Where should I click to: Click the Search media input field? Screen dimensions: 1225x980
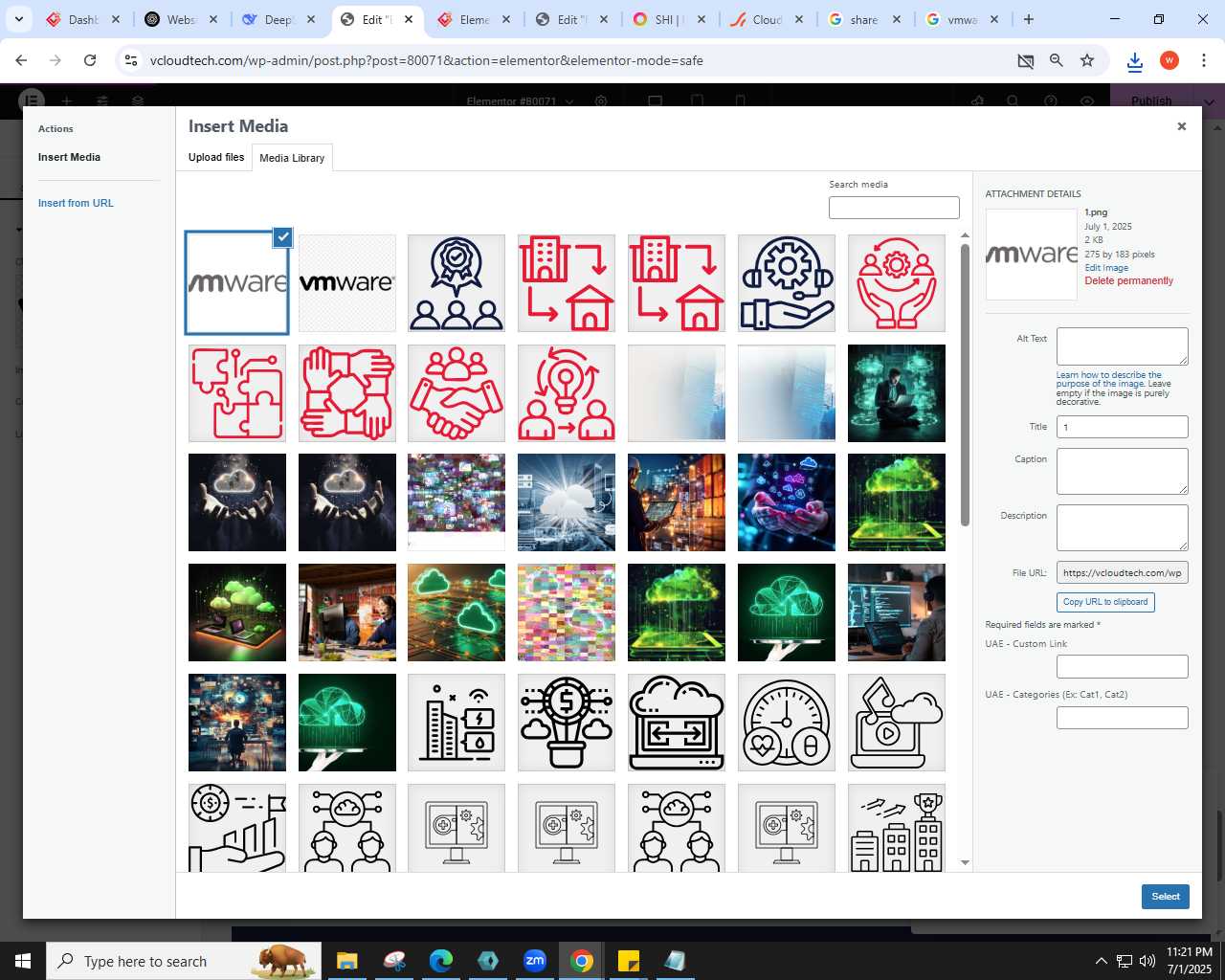click(x=894, y=208)
